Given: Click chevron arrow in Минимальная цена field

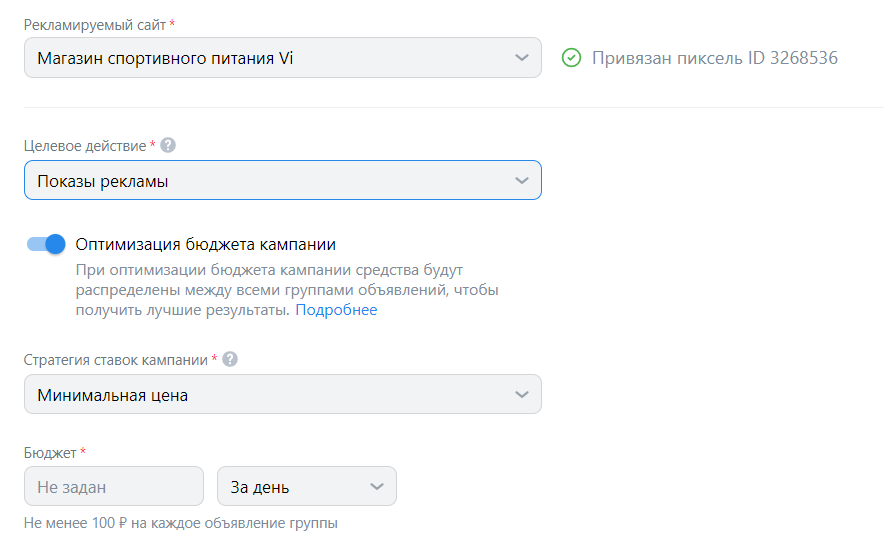Looking at the screenshot, I should [x=521, y=395].
